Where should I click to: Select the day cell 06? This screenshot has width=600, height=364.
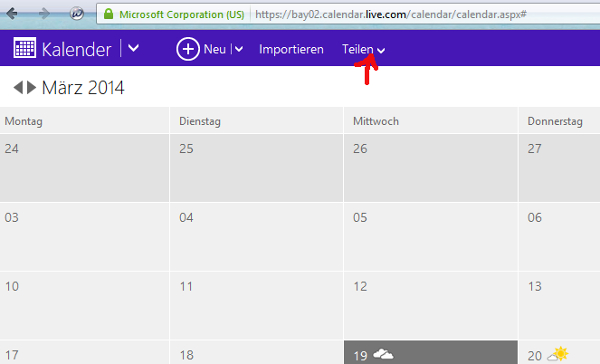tap(559, 237)
